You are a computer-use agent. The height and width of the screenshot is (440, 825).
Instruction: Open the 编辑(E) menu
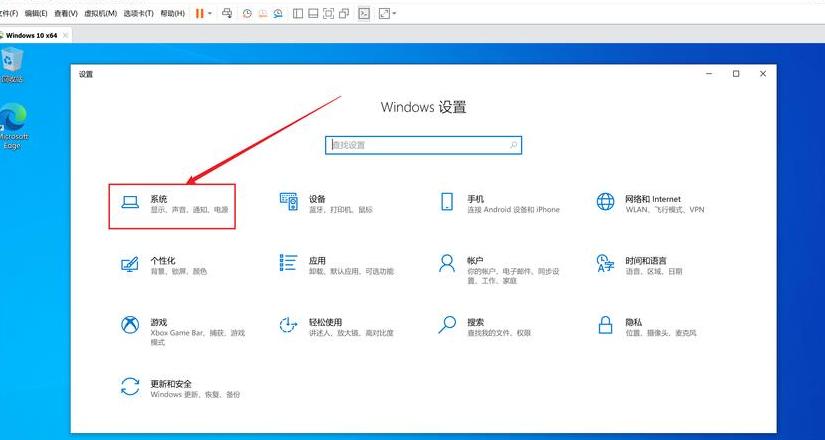tap(36, 13)
